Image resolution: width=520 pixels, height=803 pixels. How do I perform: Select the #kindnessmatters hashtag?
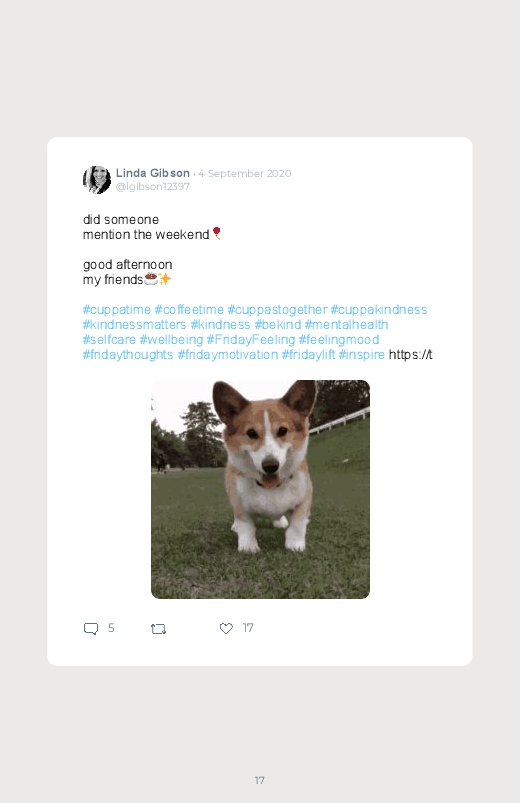[x=135, y=325]
